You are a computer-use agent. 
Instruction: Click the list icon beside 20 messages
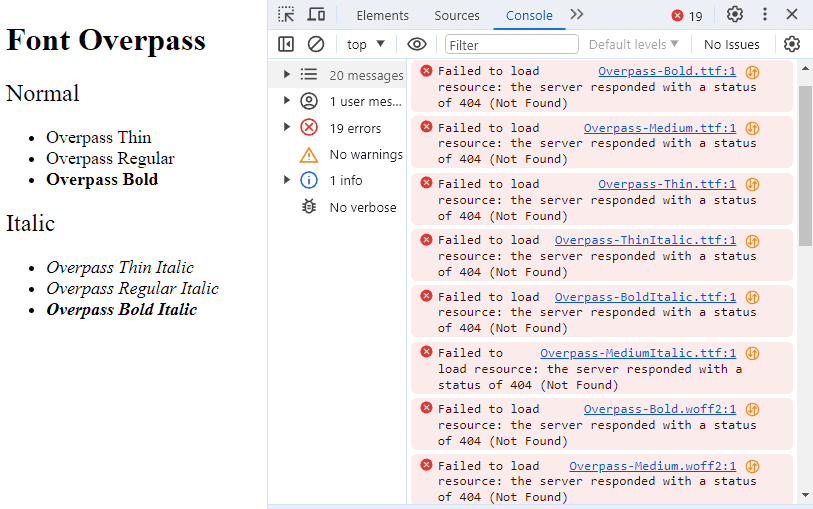309,75
